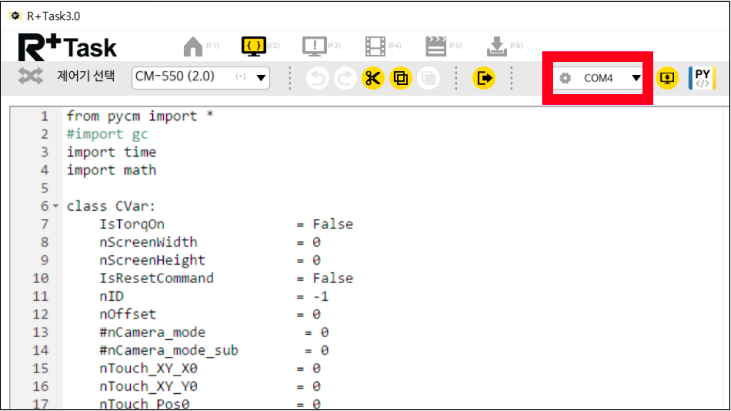Expand the COM4 port dropdown
This screenshot has width=731, height=411.
pyautogui.click(x=635, y=78)
